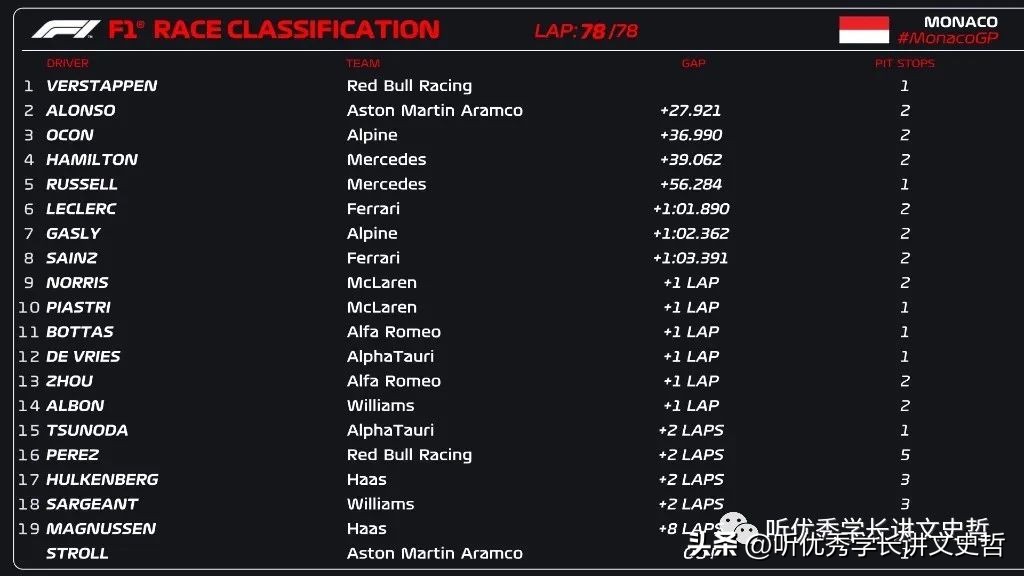The height and width of the screenshot is (576, 1024).
Task: Select the DRIVER column header
Action: click(x=67, y=63)
